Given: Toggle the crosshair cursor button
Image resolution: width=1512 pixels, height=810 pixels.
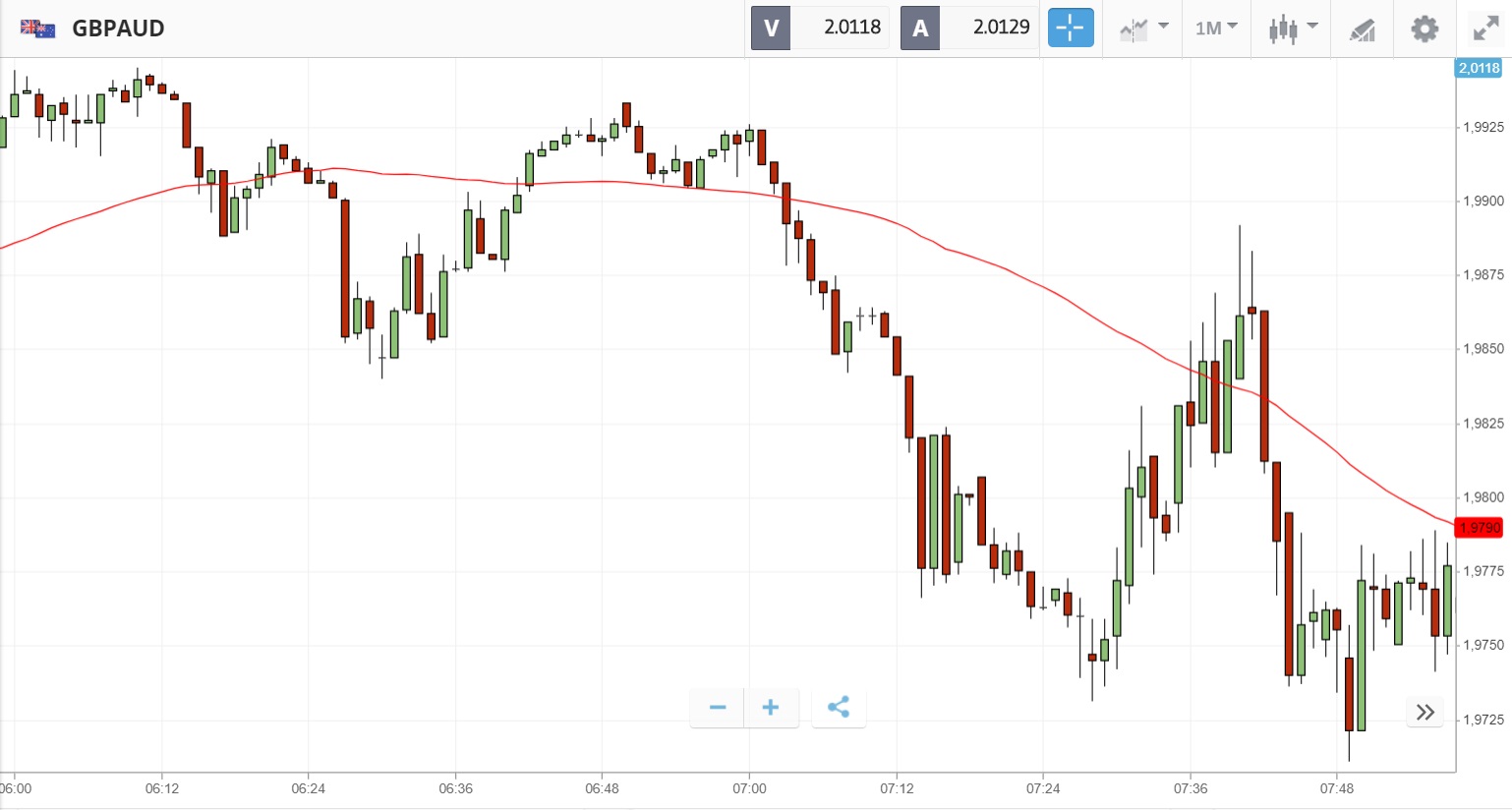Looking at the screenshot, I should pos(1070,28).
